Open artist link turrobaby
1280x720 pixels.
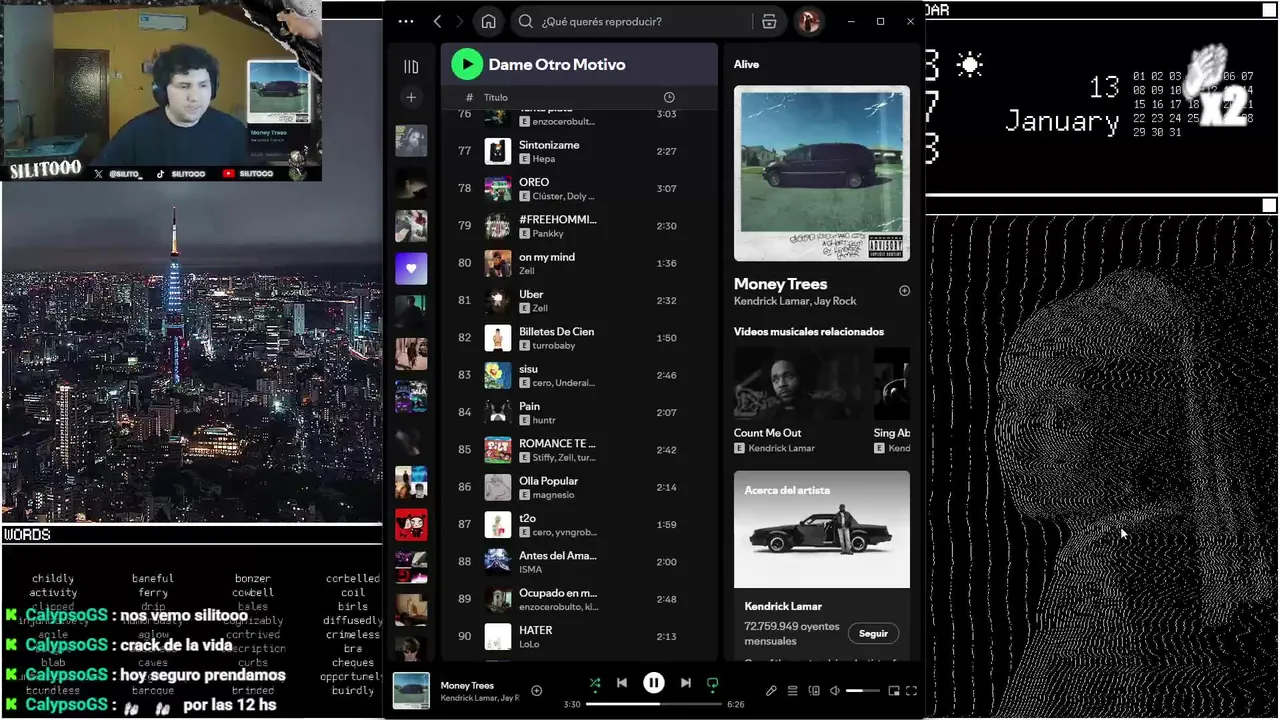point(555,346)
